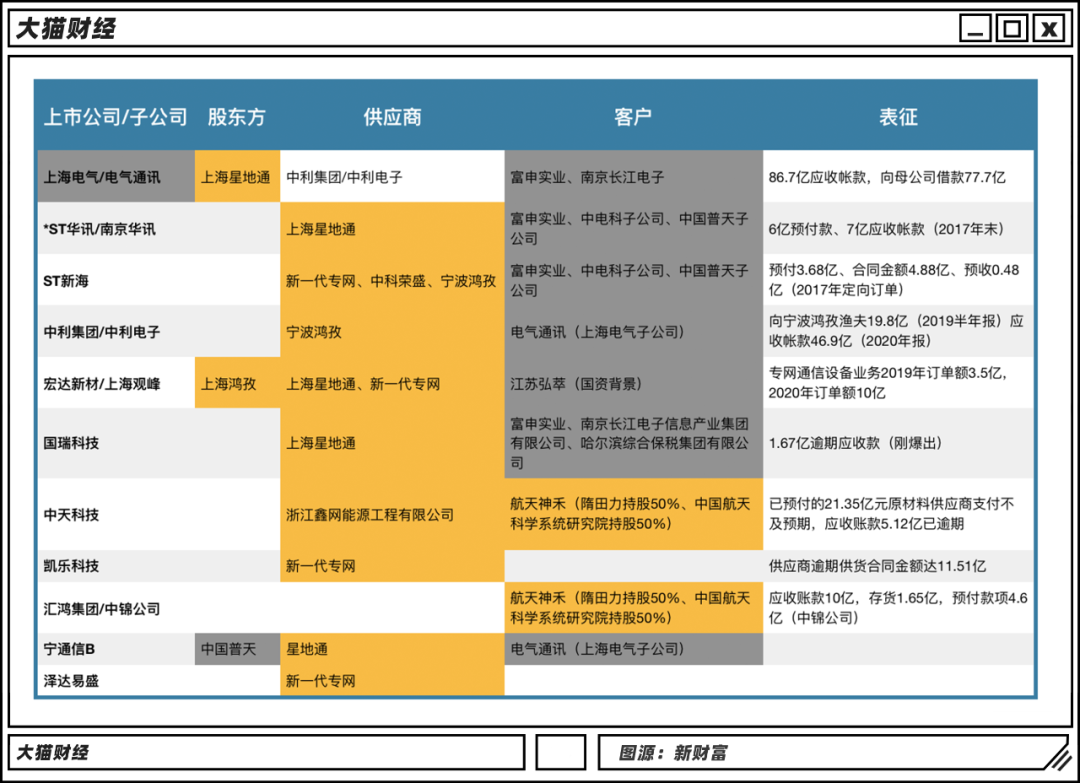This screenshot has width=1080, height=783.
Task: Click the 预付3.68亿 description cell
Action: [x=898, y=280]
